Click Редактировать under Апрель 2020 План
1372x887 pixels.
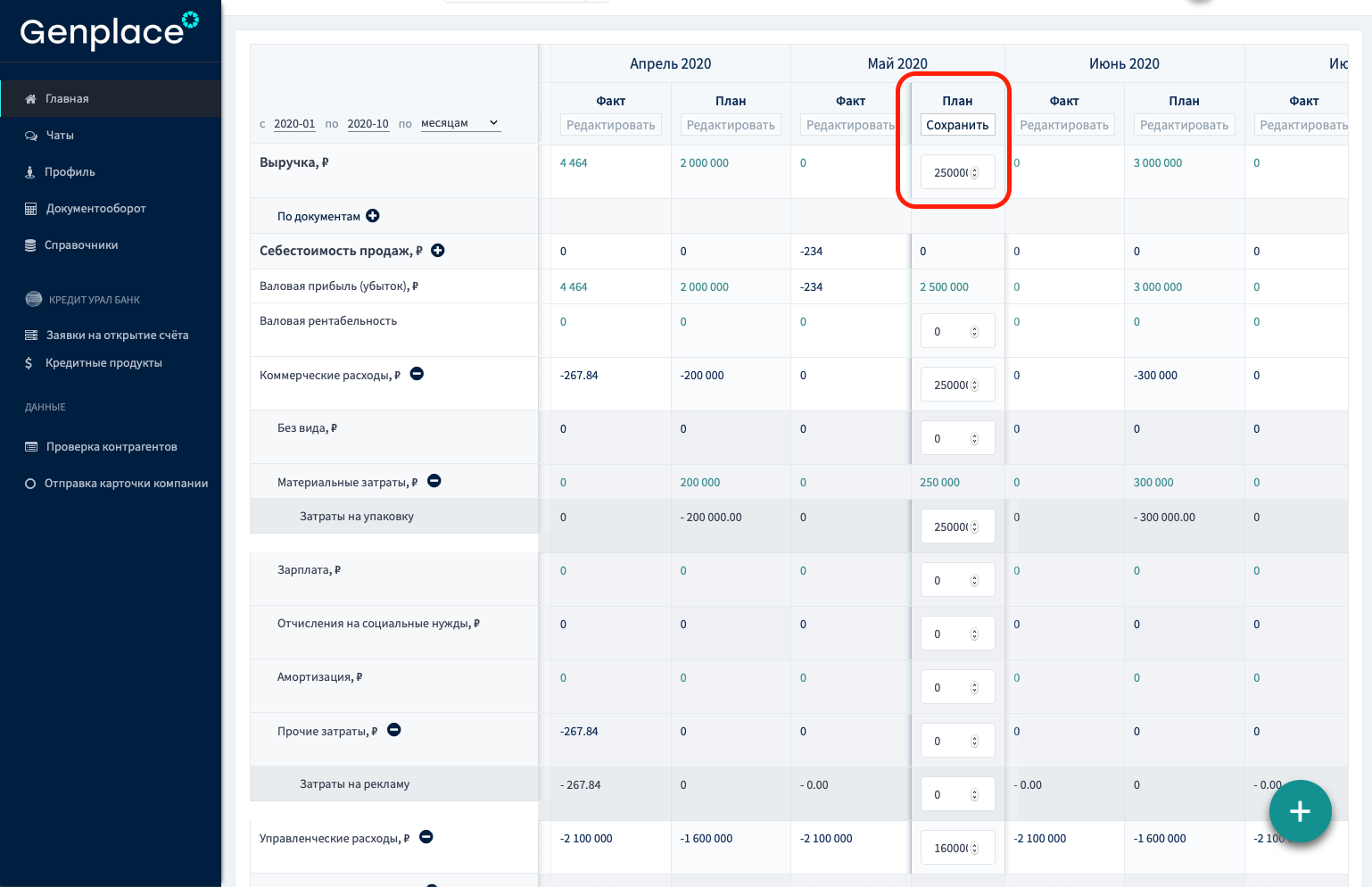(x=731, y=125)
